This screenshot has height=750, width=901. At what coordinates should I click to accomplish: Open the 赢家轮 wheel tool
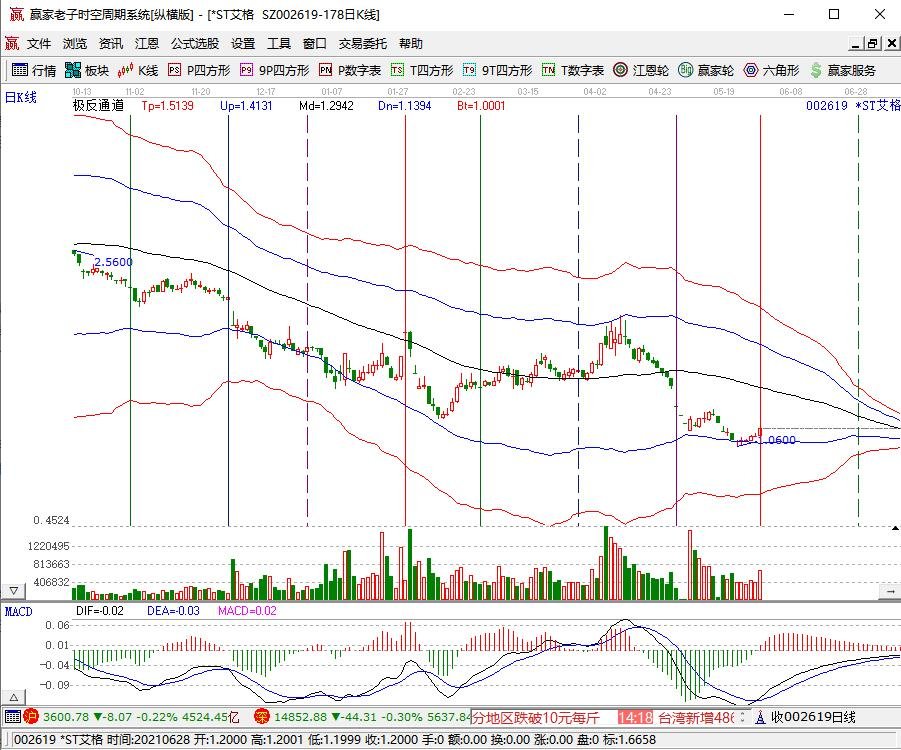[706, 70]
